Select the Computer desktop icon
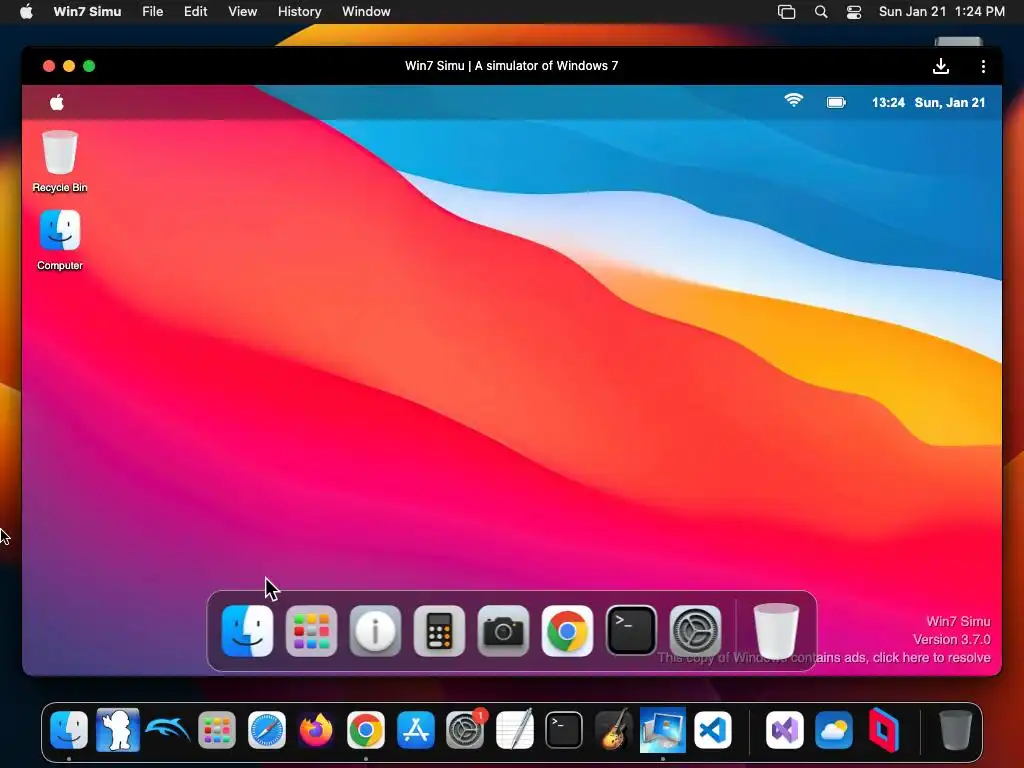Viewport: 1024px width, 768px height. 59,240
